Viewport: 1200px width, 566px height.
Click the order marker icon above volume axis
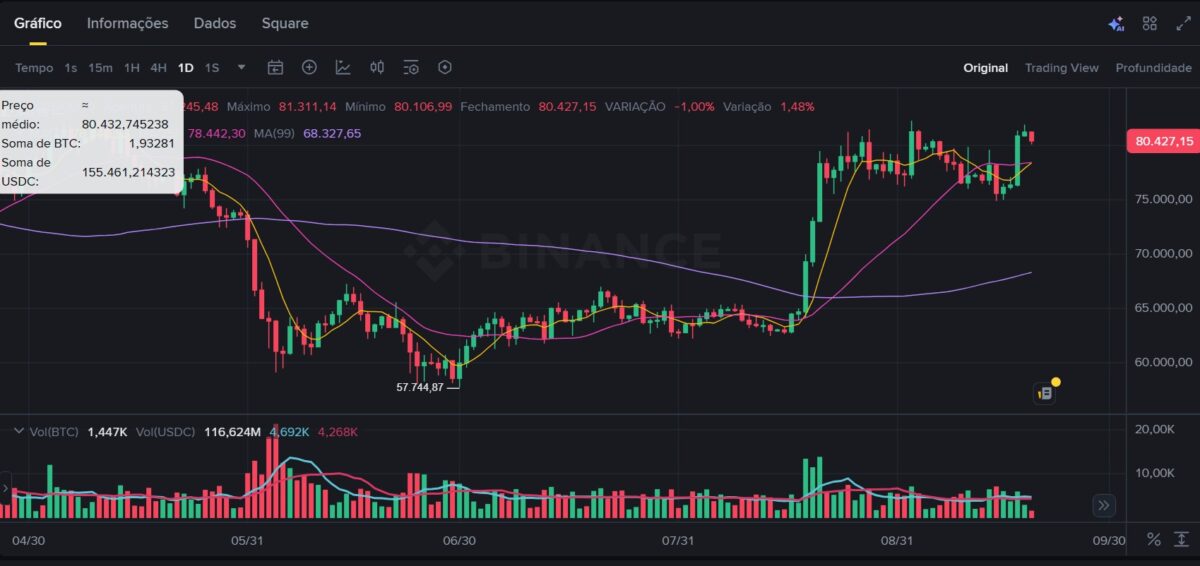coord(1044,393)
